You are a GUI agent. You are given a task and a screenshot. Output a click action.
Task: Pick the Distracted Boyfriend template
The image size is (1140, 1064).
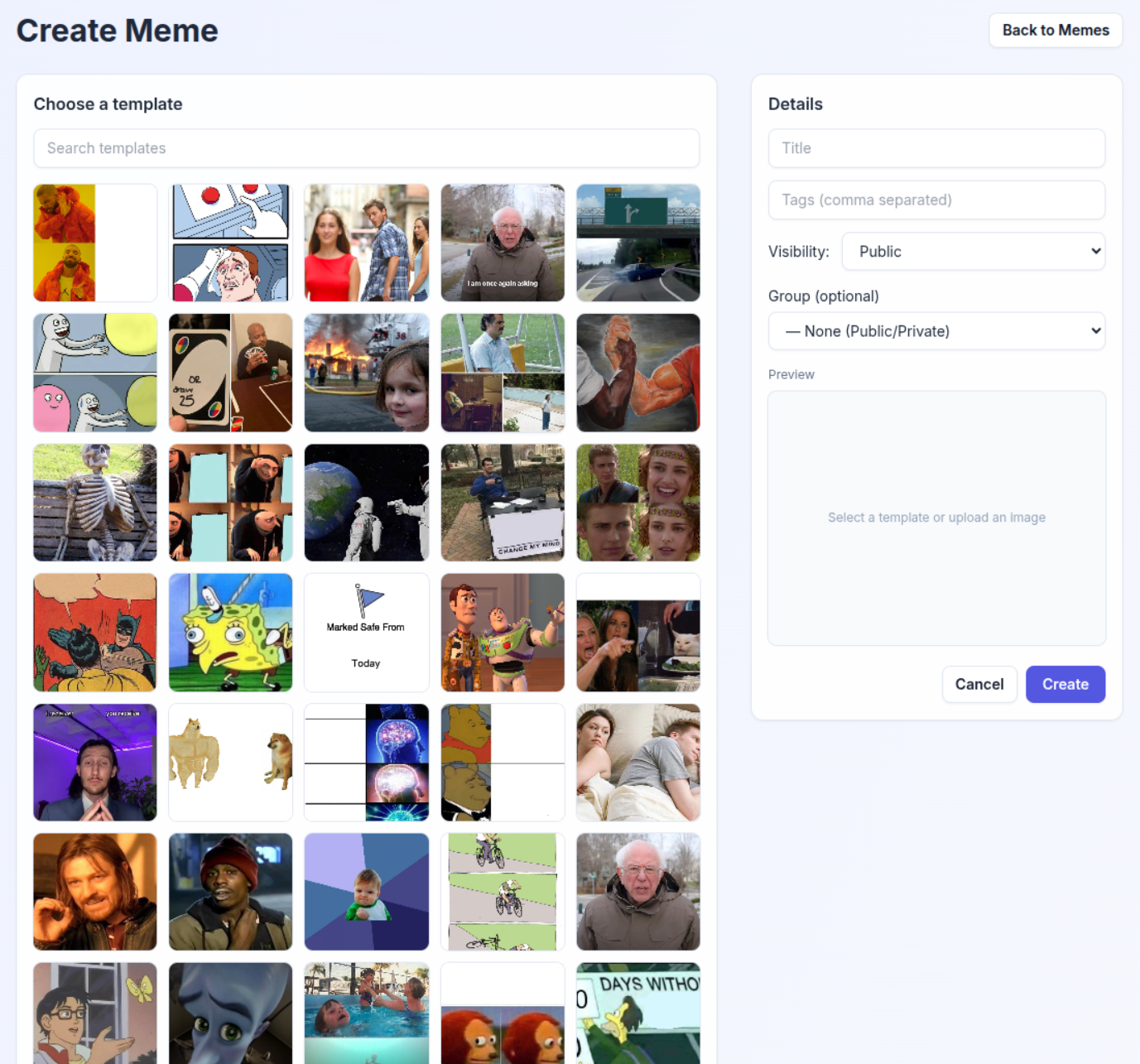point(367,243)
